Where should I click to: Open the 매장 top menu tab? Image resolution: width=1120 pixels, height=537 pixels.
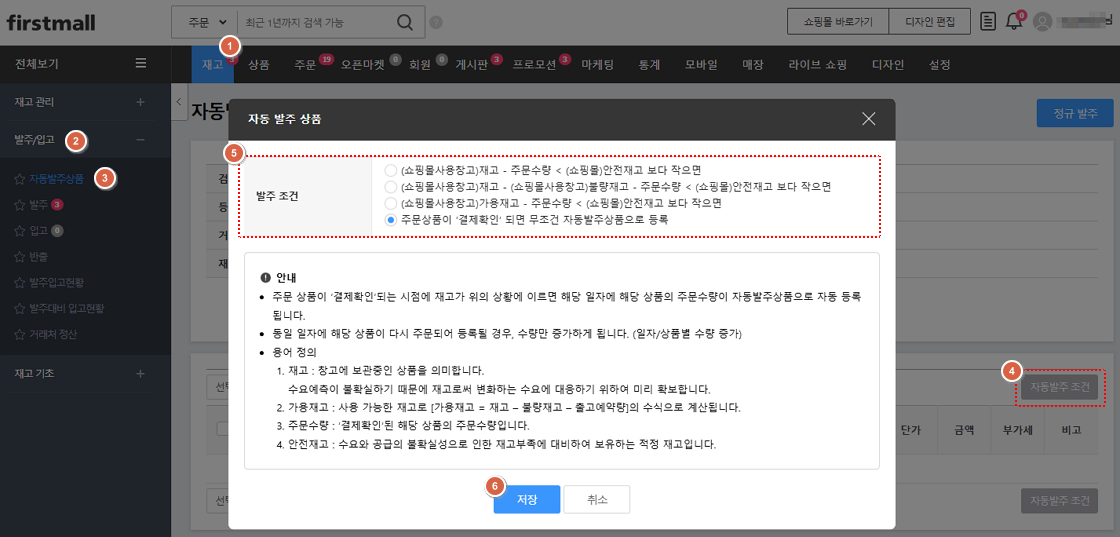(x=753, y=65)
